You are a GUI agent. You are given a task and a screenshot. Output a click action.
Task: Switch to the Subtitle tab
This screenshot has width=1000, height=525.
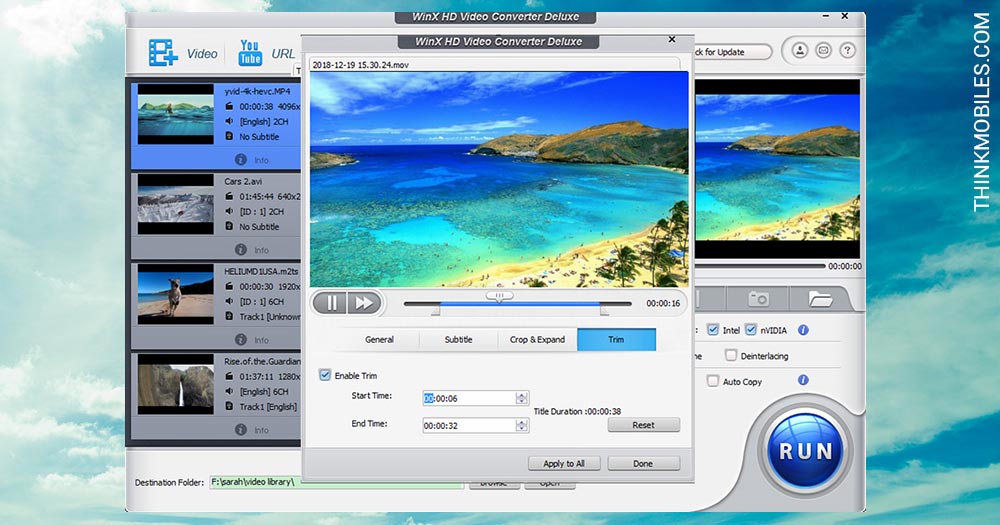[x=459, y=339]
